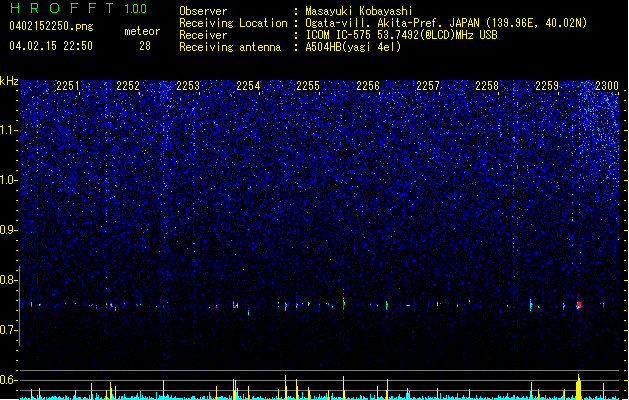Click the 2252 time marker
629x400 pixels.
click(128, 86)
